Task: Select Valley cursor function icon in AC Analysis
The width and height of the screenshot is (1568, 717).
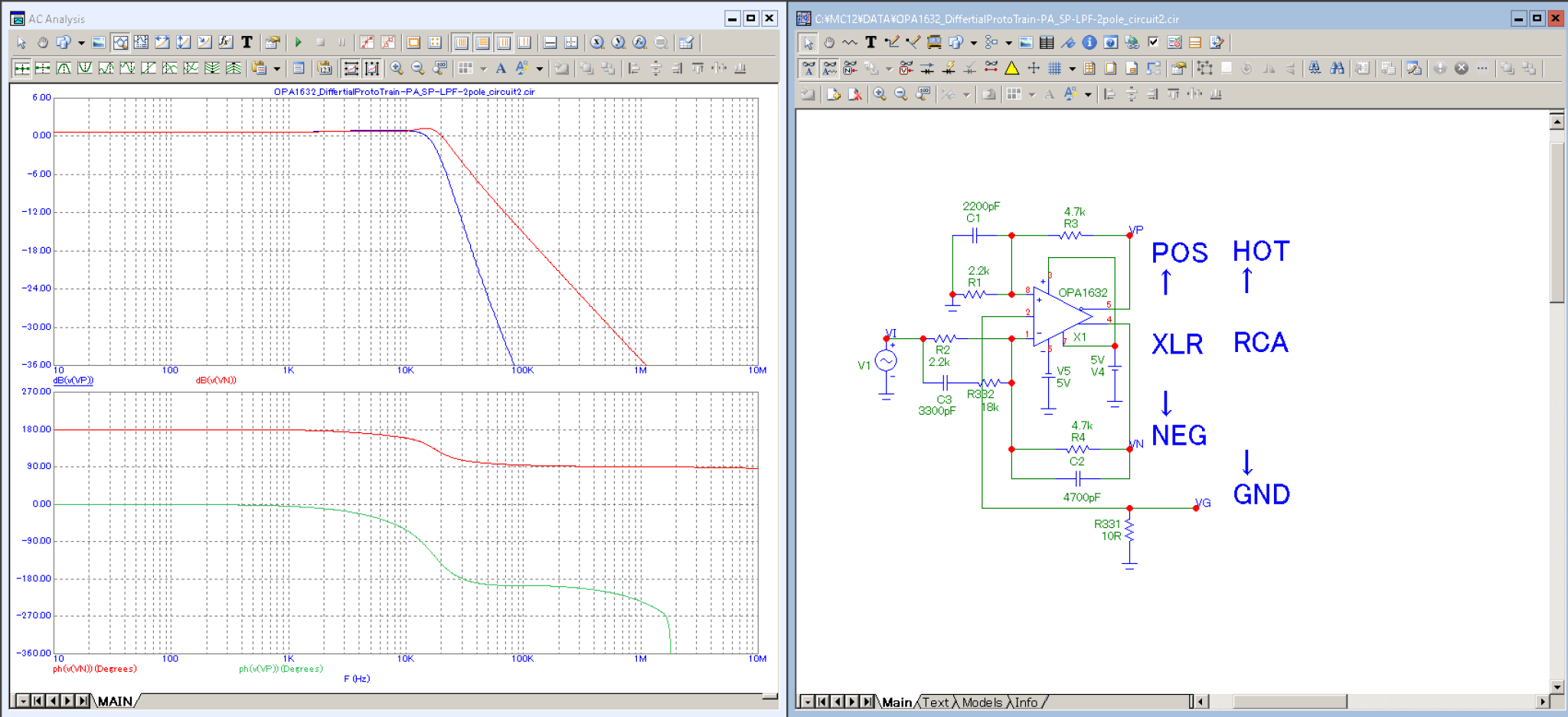Action: click(x=85, y=68)
